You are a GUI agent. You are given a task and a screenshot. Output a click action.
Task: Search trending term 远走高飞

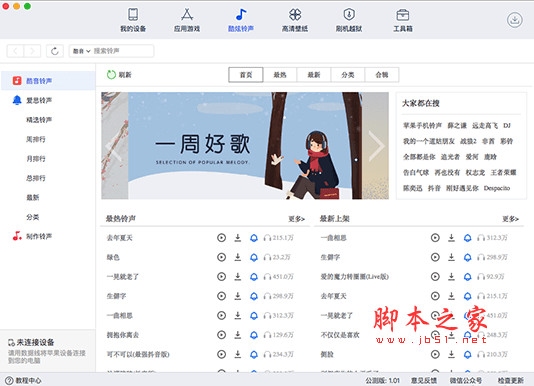[x=485, y=125]
